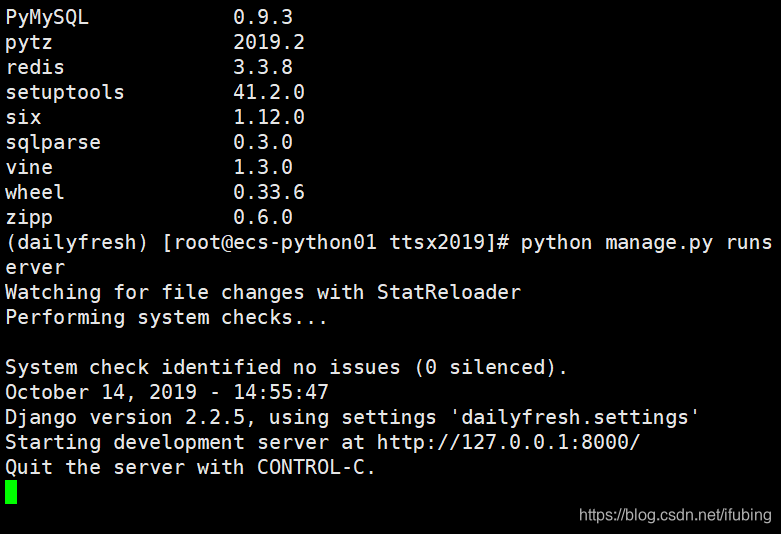Click the setuptools package name
This screenshot has height=534, width=781.
(x=65, y=93)
